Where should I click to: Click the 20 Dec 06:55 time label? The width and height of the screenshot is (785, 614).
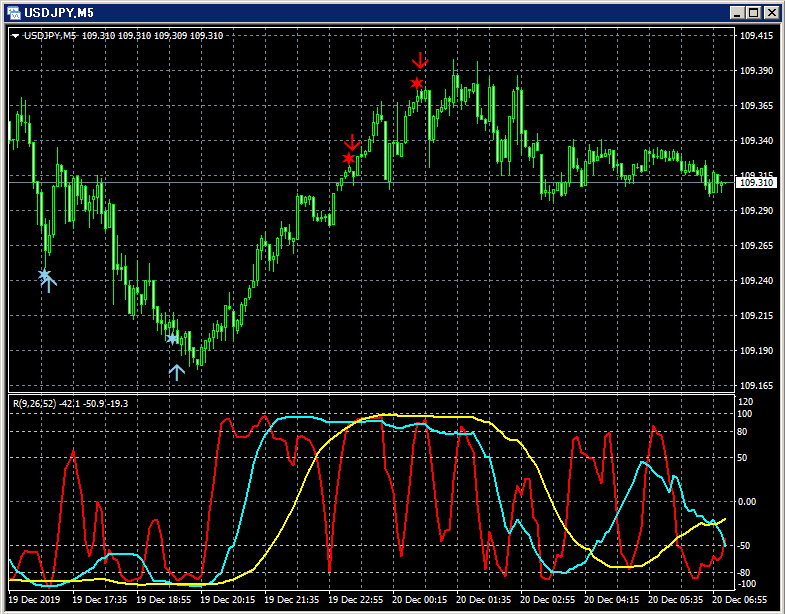(739, 599)
